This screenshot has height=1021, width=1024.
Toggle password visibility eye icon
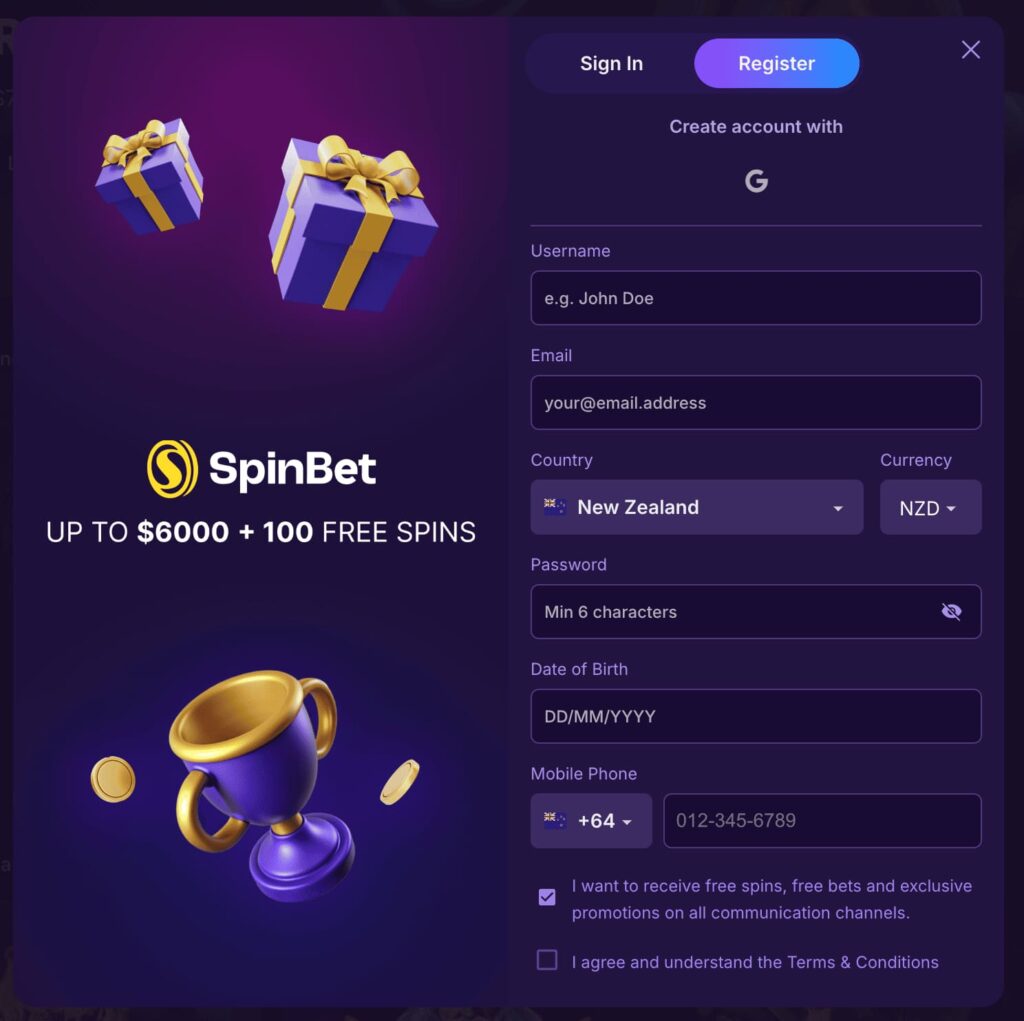[x=951, y=612]
